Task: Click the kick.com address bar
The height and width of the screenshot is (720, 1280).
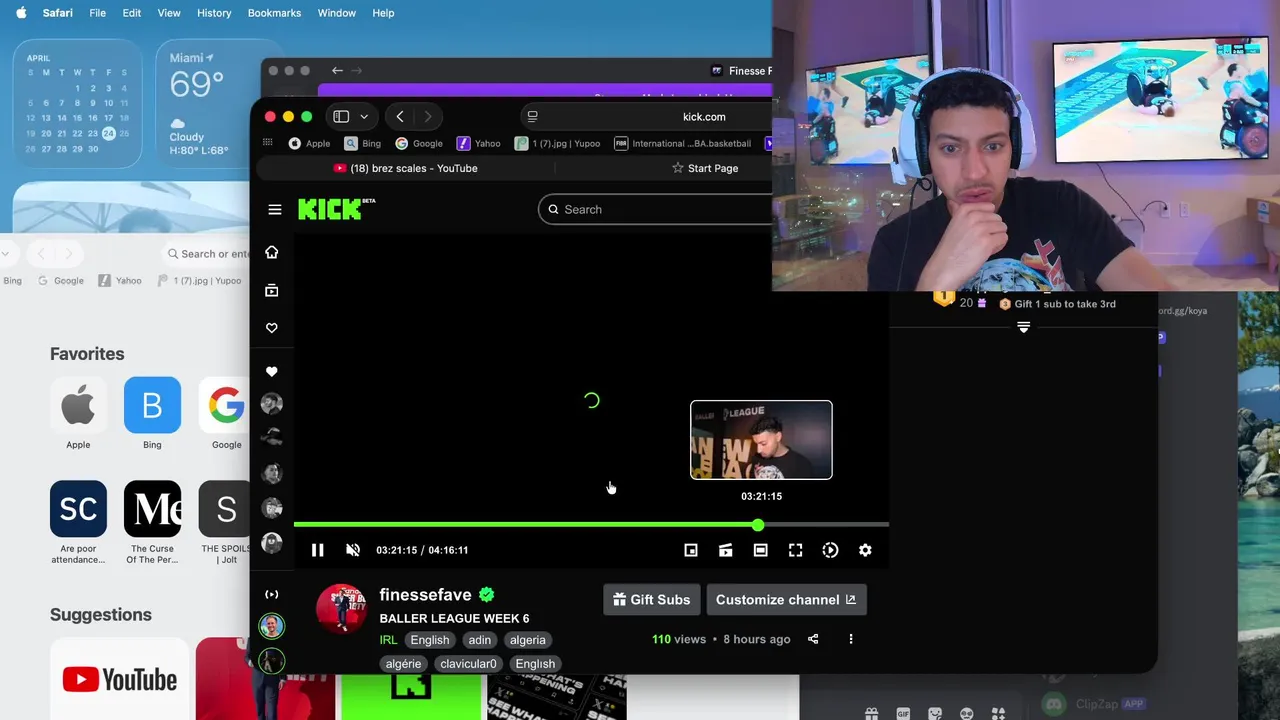Action: pos(646,117)
